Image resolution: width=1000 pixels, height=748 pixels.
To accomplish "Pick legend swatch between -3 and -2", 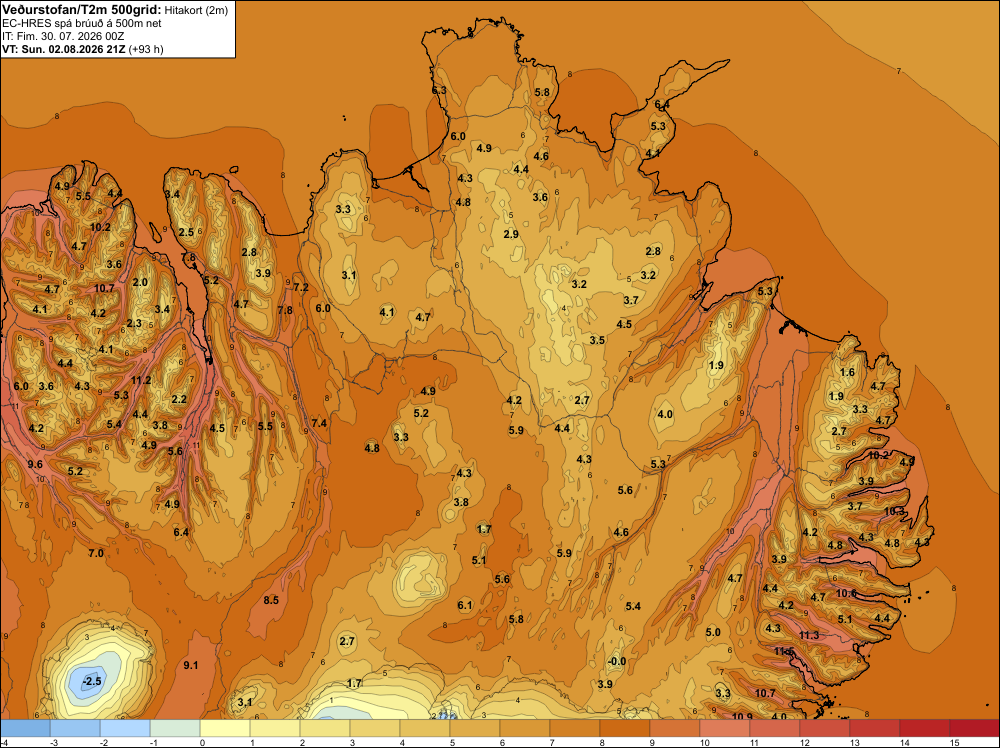I will click(75, 728).
